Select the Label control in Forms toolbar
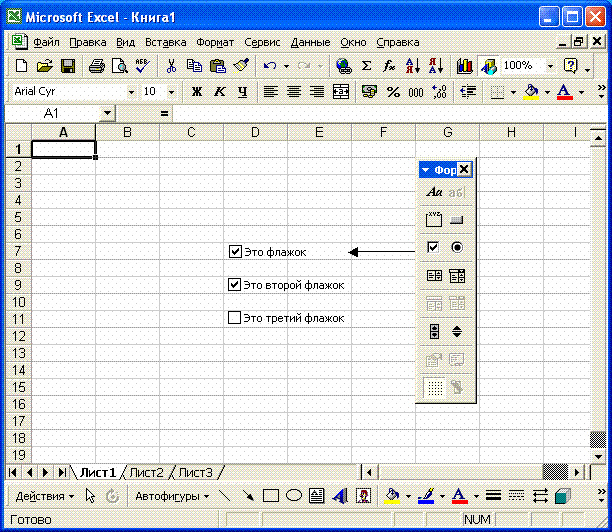The height and width of the screenshot is (532, 612). 434,192
